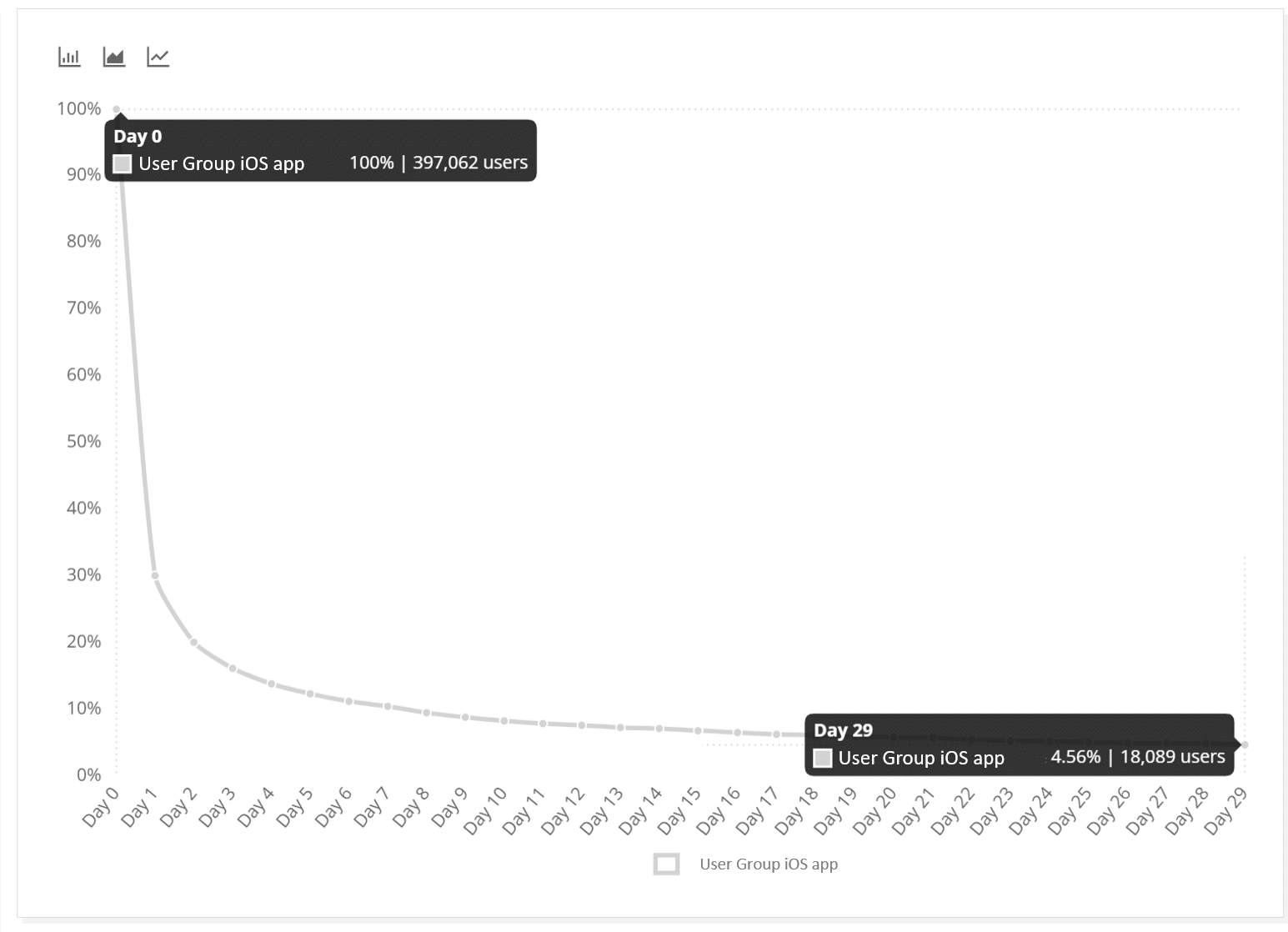Click color swatch in Day 29 tooltip

point(823,758)
